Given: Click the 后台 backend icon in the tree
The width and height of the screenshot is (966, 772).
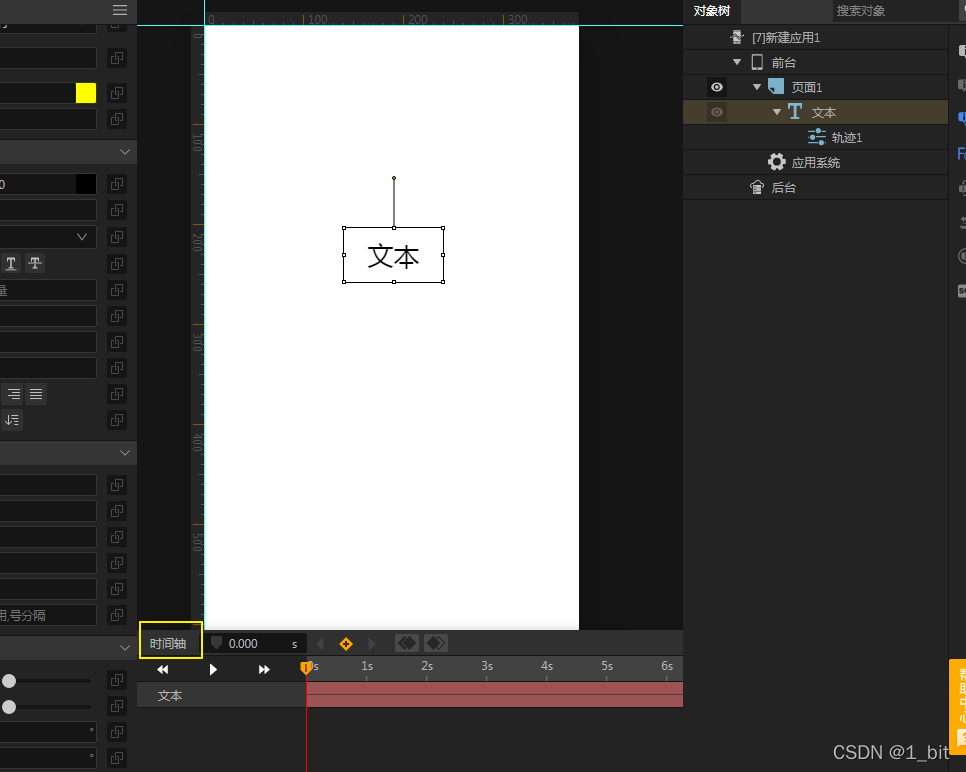Looking at the screenshot, I should click(x=757, y=187).
